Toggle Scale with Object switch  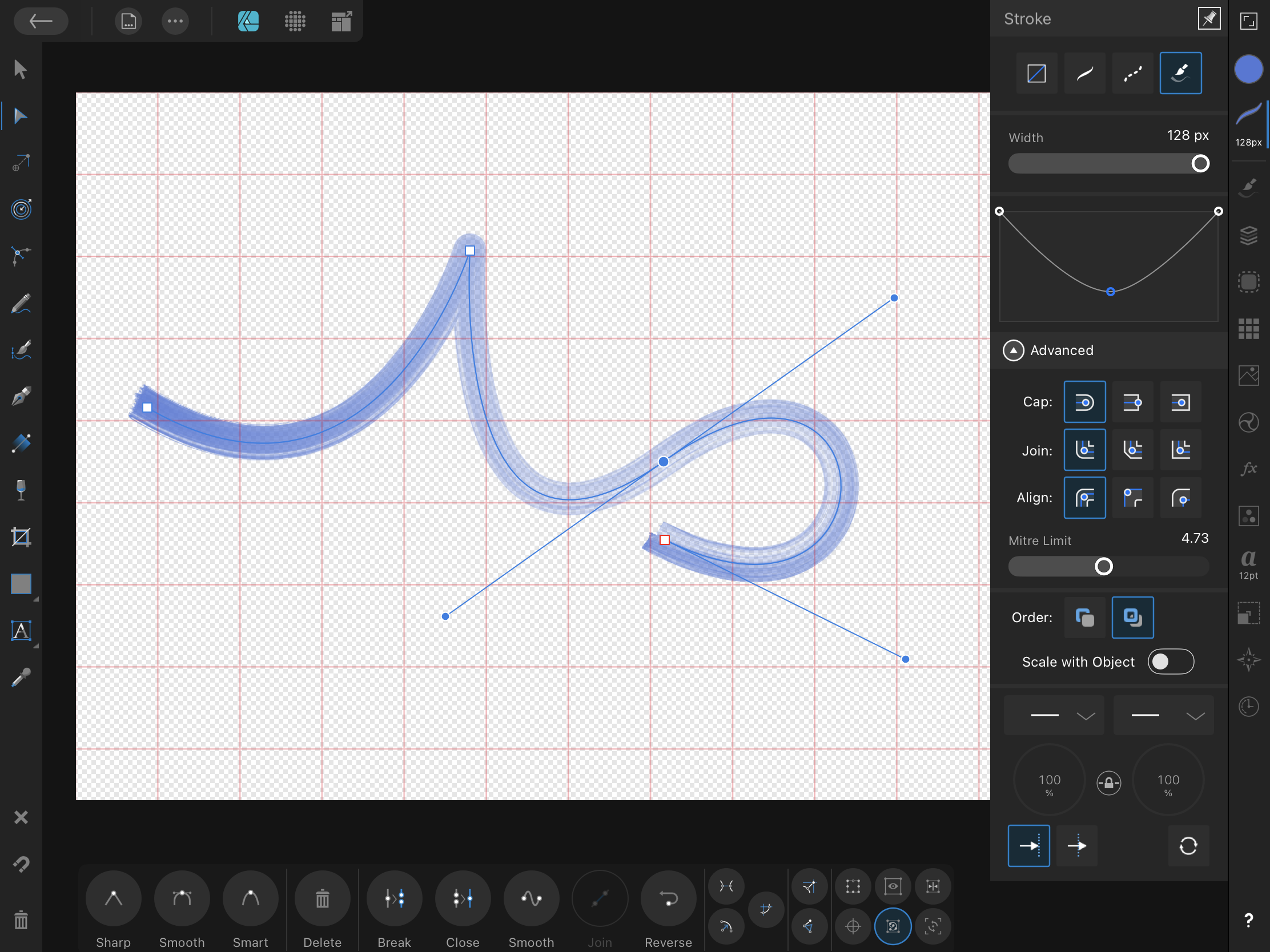coord(1171,661)
